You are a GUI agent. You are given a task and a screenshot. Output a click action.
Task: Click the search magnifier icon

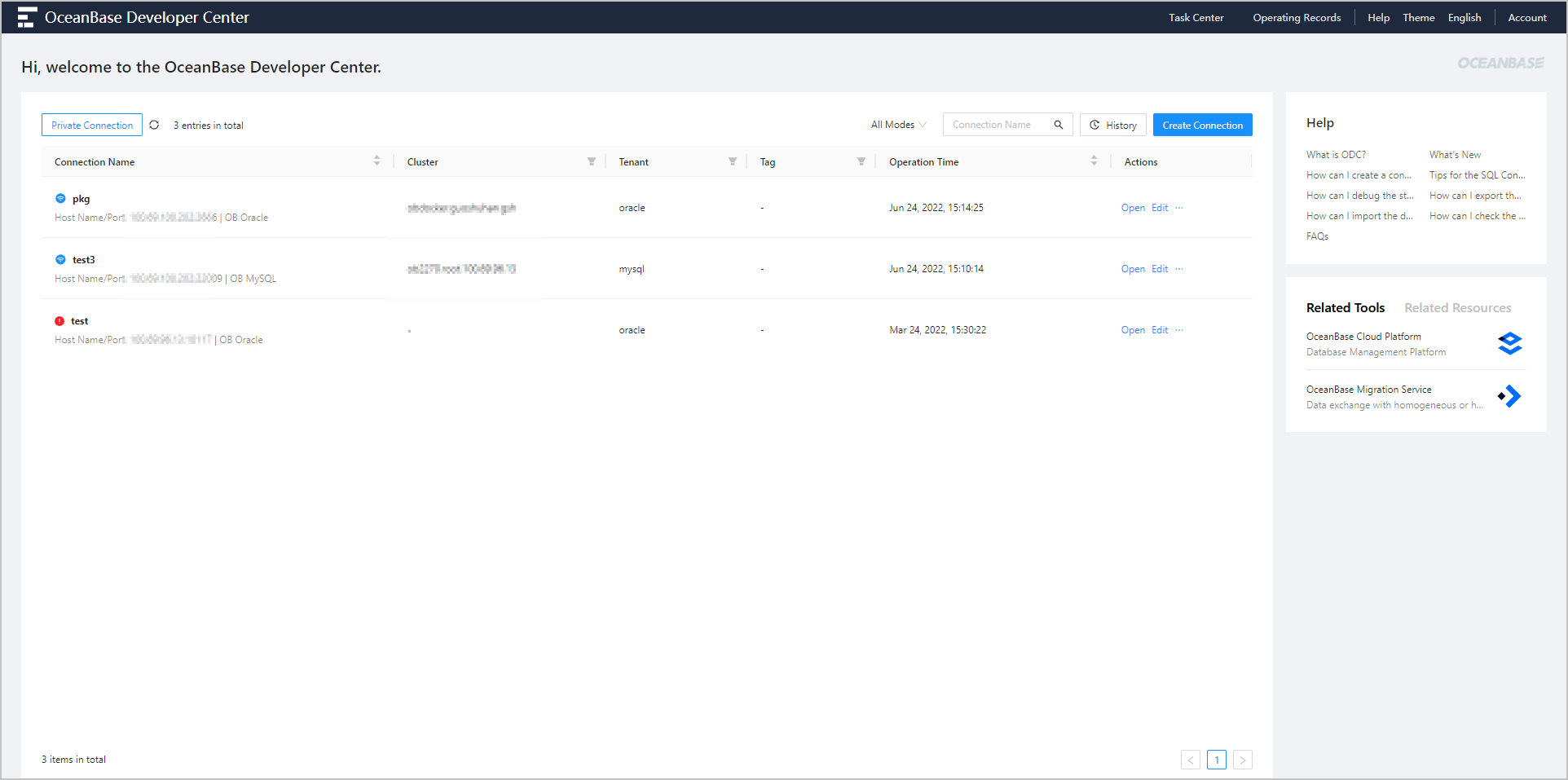click(1058, 125)
